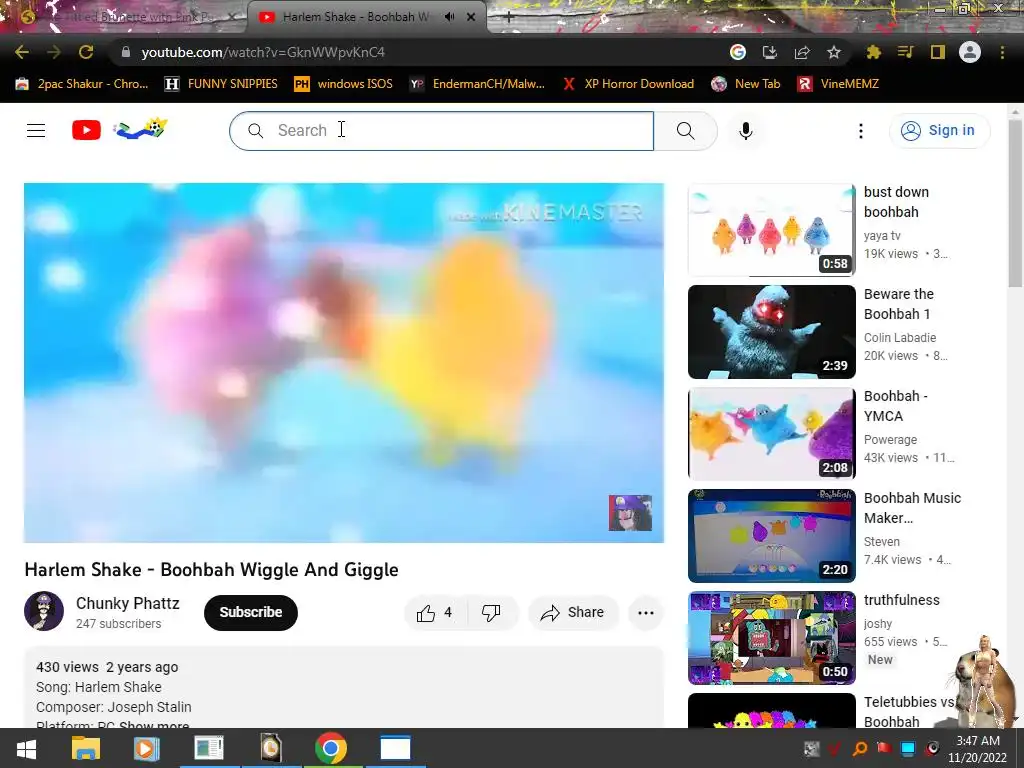Screen dimensions: 1024x768
Task: Click install/download icon in address bar
Action: click(x=770, y=52)
